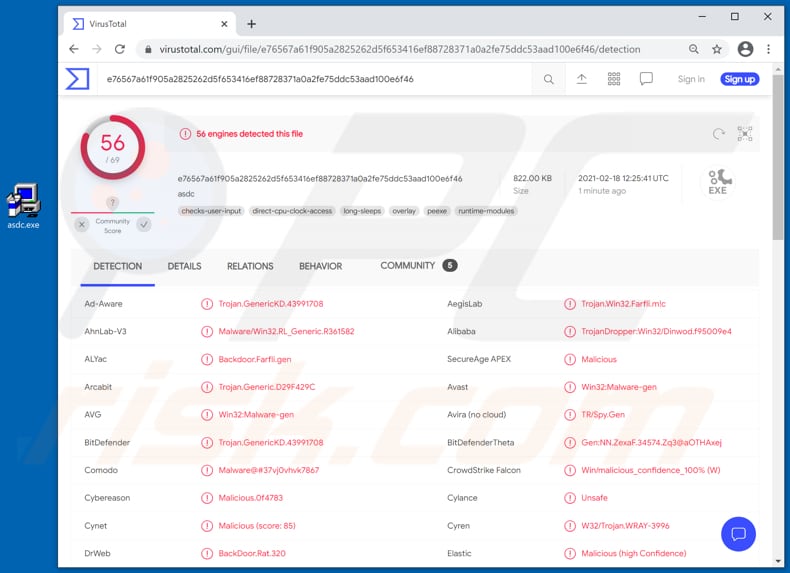Click the direct-cpu-clock-access tag
This screenshot has height=573, width=790.
tap(292, 211)
